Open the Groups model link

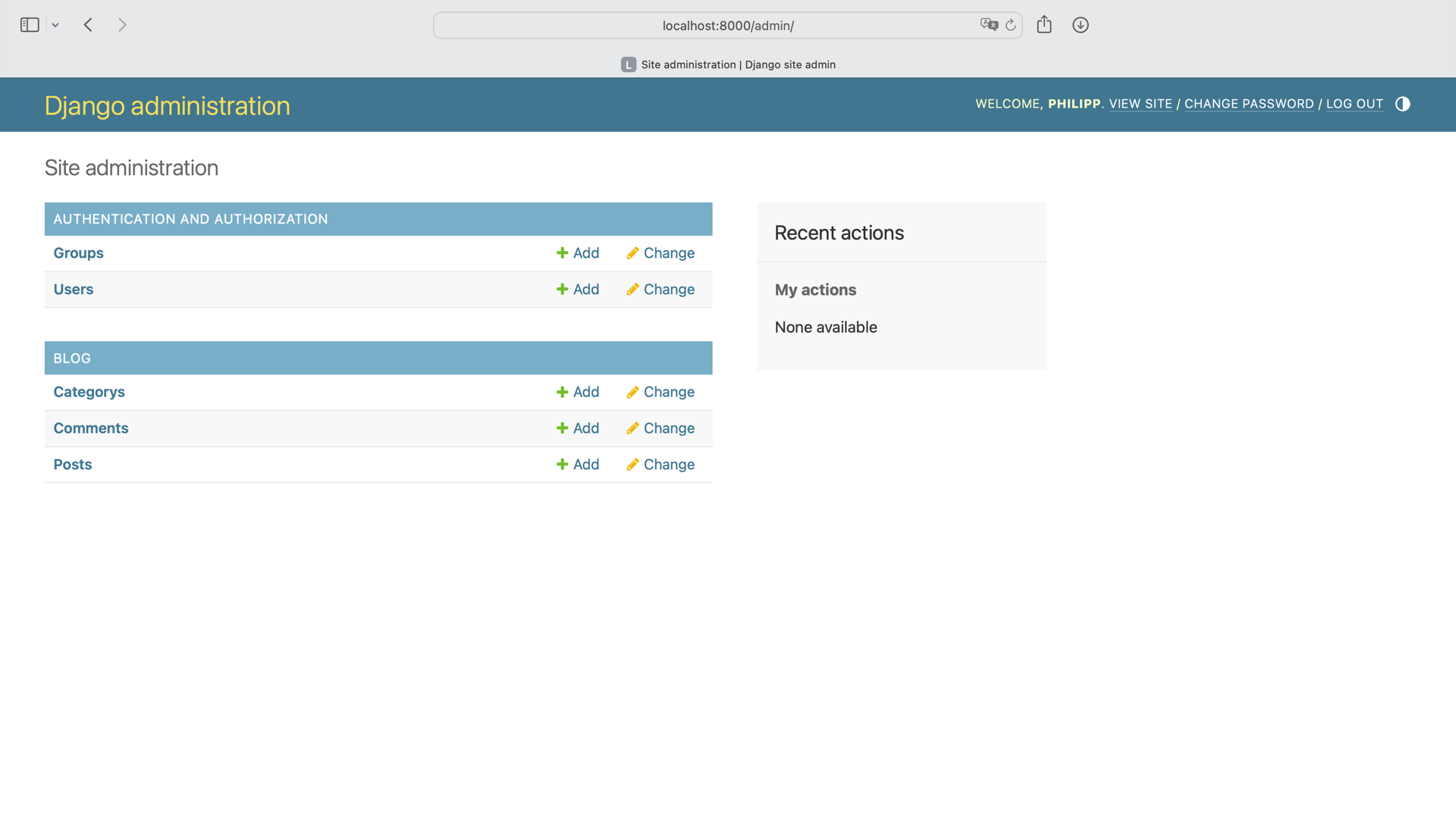78,253
